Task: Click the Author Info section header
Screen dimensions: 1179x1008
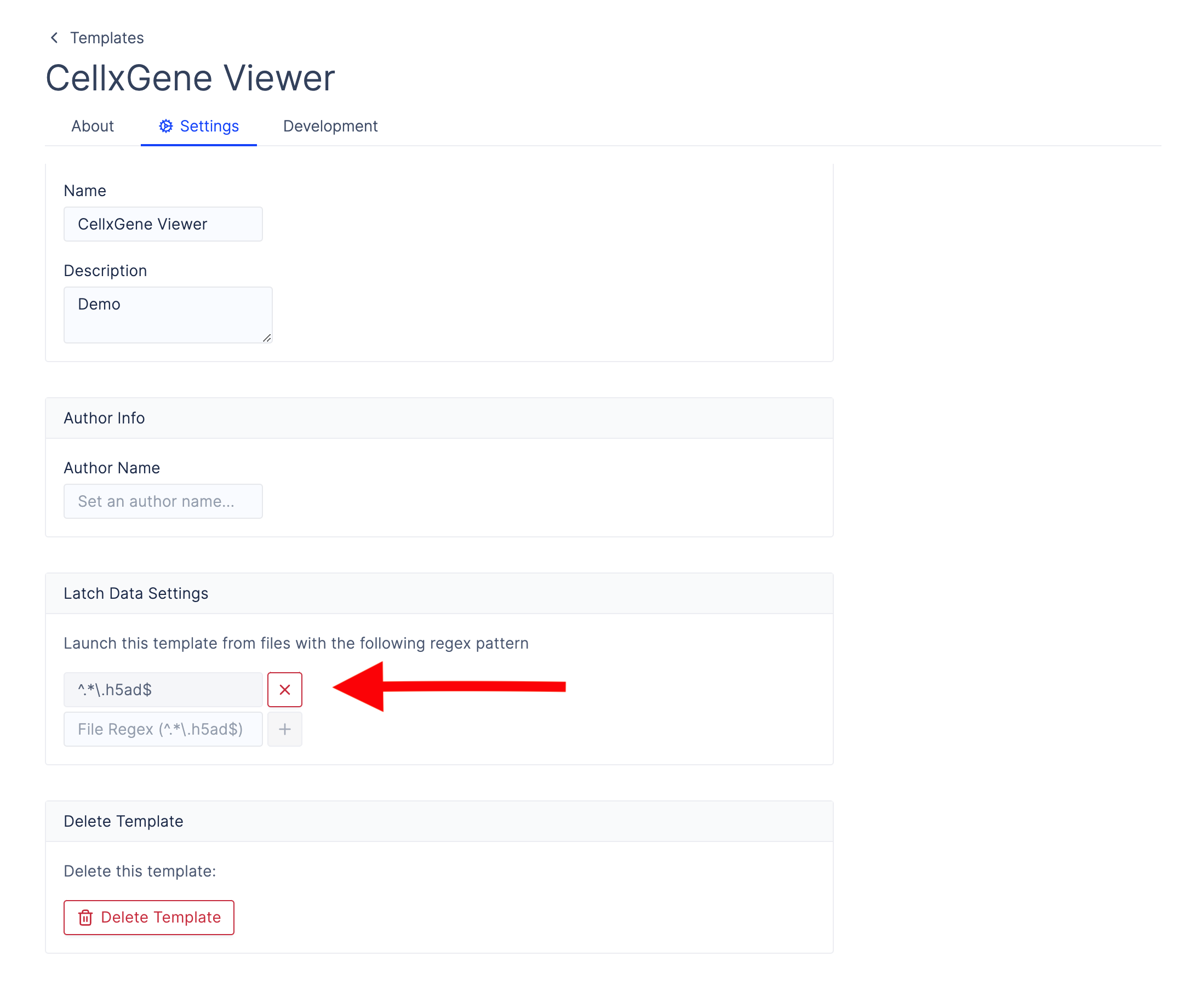Action: coord(439,418)
